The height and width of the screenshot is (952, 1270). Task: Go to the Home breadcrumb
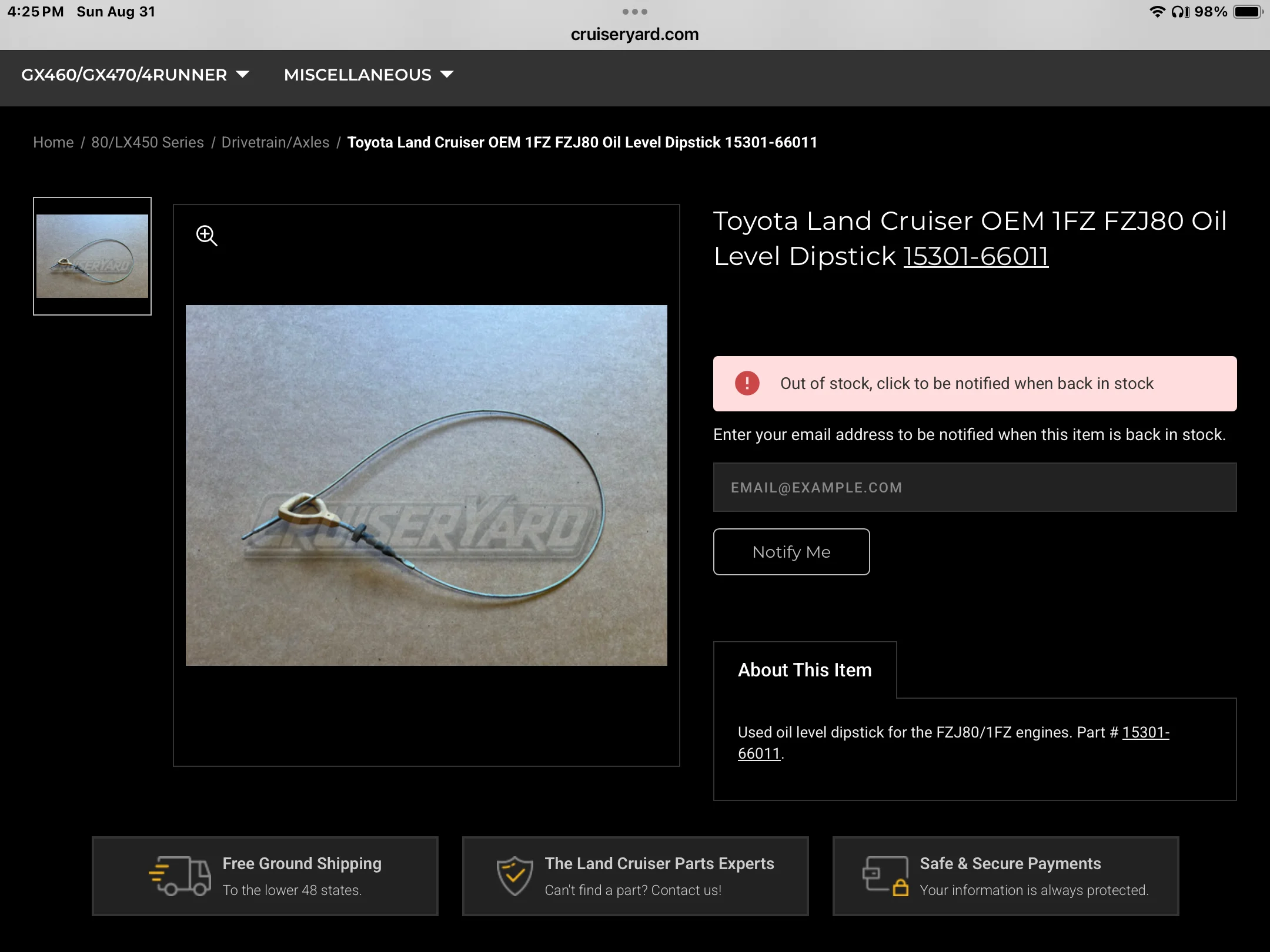(53, 142)
